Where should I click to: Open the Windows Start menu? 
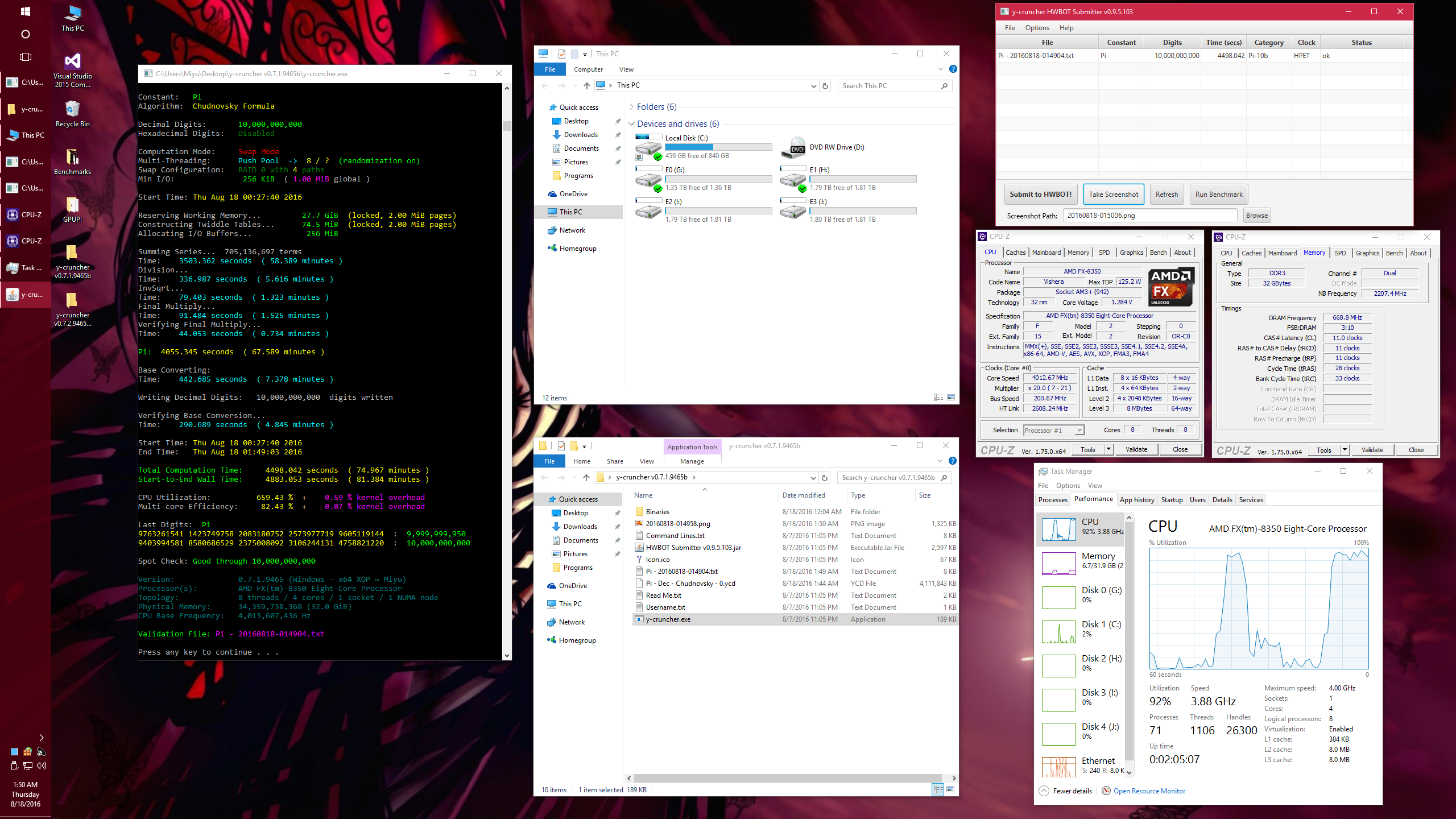[x=25, y=11]
